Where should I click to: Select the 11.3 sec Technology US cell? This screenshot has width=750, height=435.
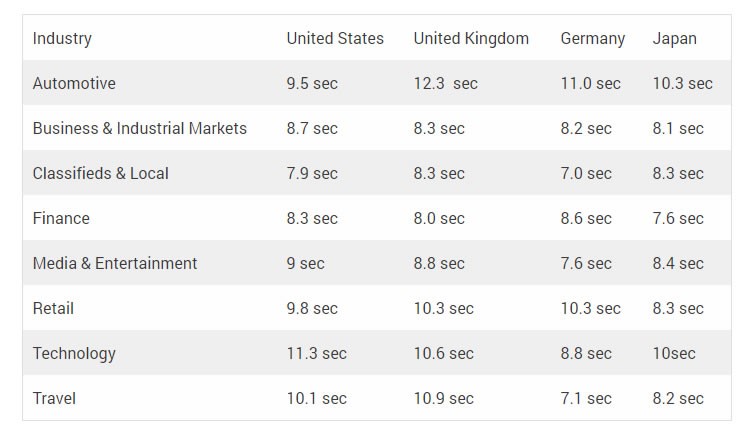317,353
